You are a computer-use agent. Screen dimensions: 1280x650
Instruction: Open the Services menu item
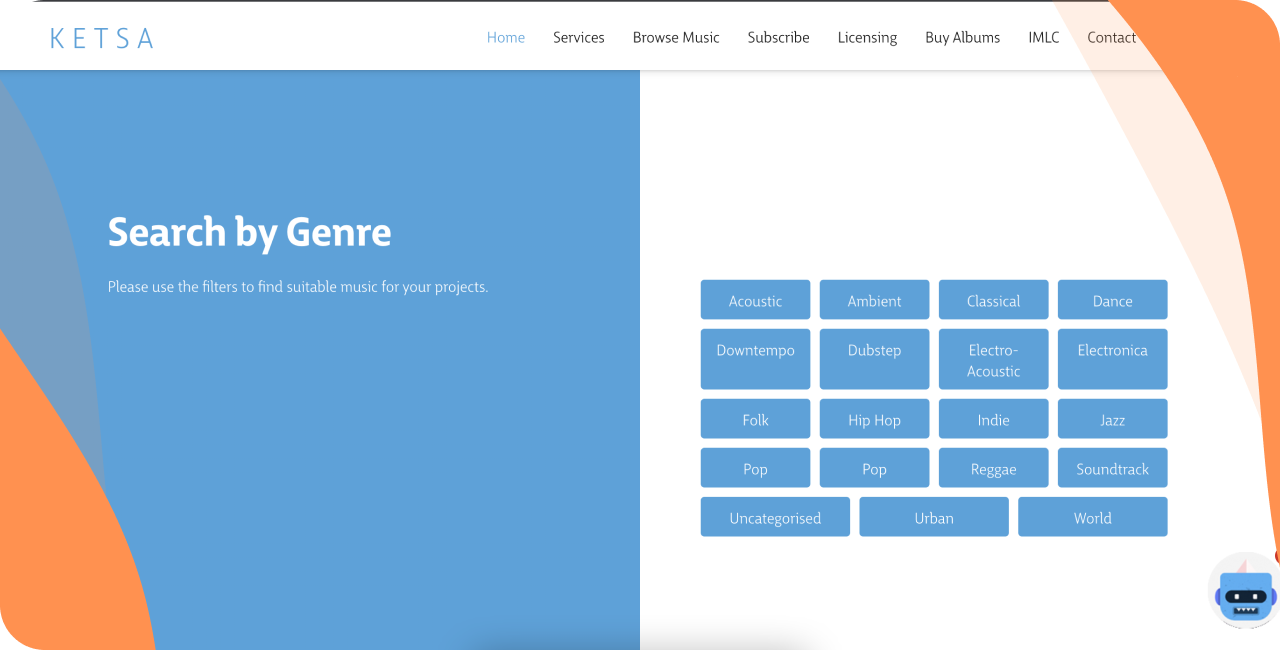(x=578, y=38)
